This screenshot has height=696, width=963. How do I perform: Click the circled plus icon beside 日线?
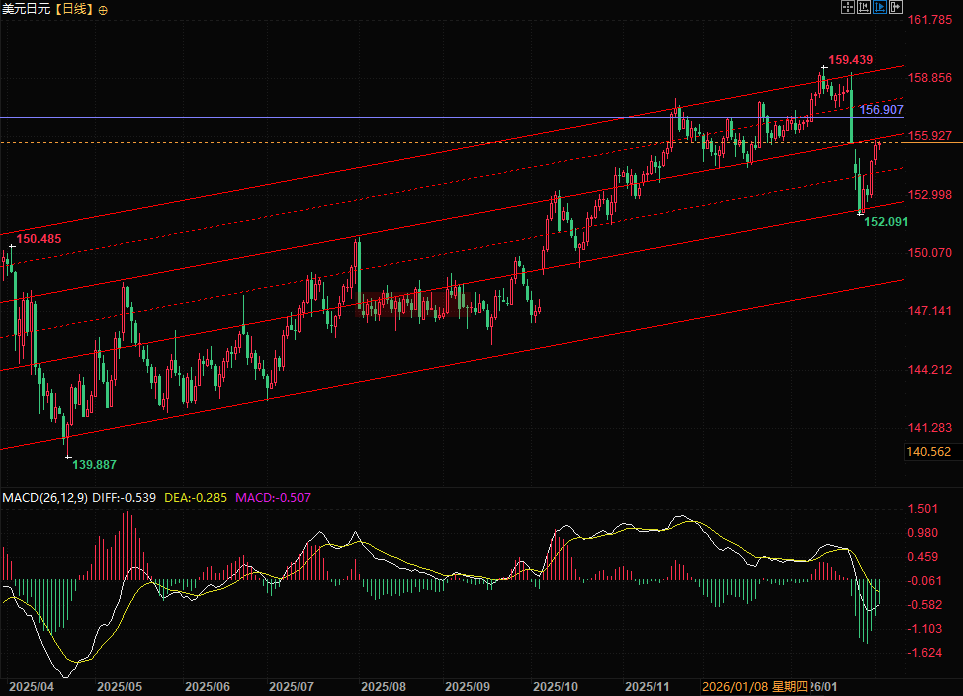[104, 9]
